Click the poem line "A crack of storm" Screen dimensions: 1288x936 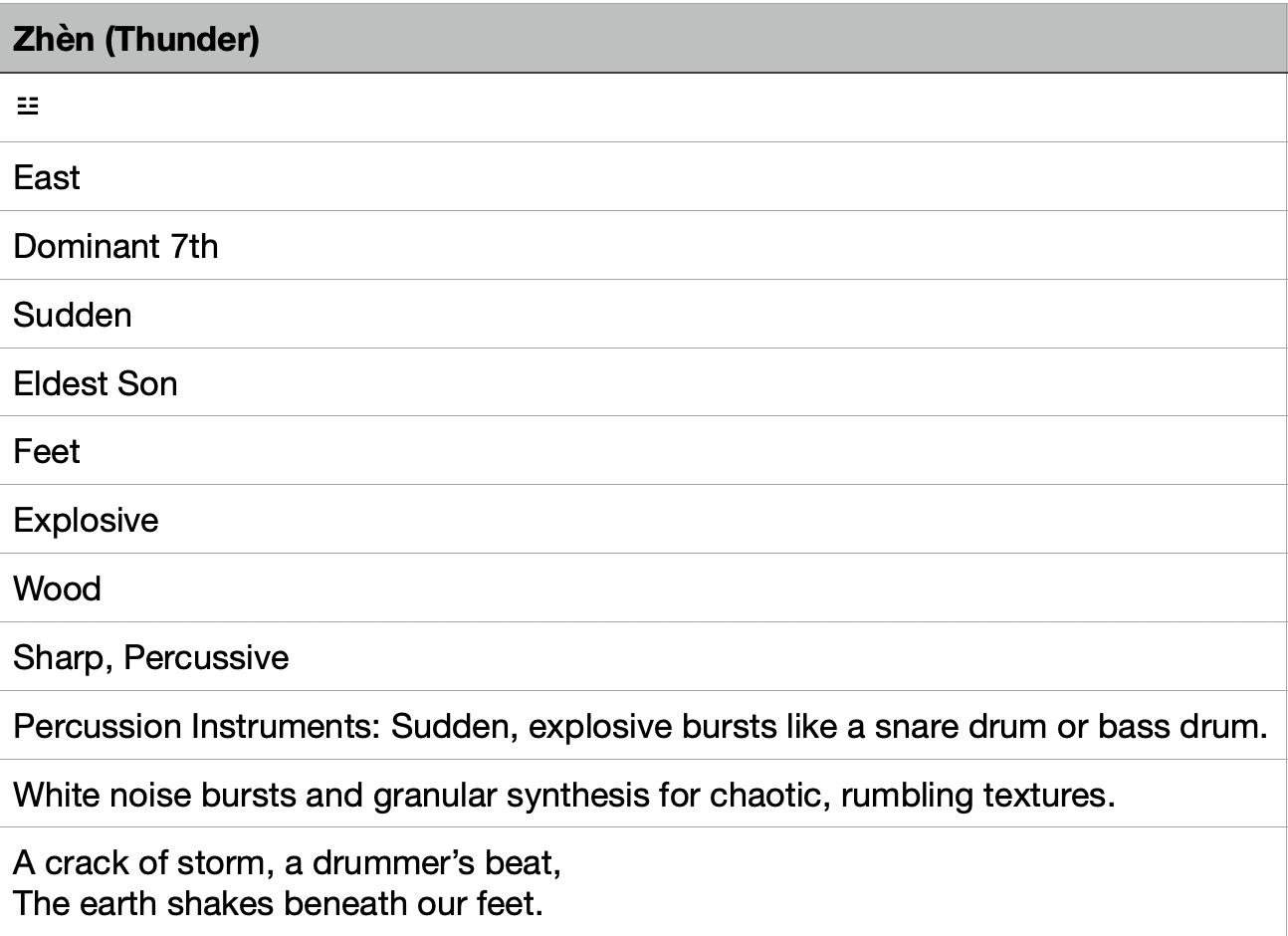coord(142,862)
